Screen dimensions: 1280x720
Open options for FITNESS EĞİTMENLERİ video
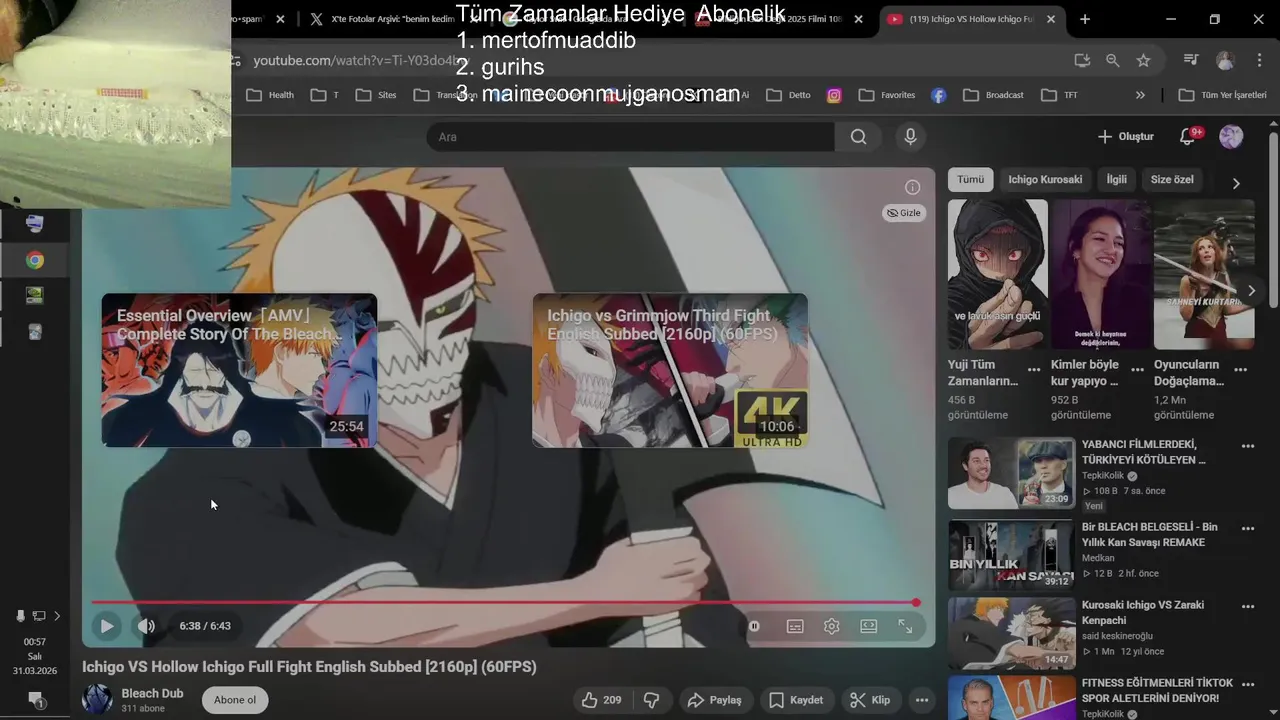pos(1248,685)
